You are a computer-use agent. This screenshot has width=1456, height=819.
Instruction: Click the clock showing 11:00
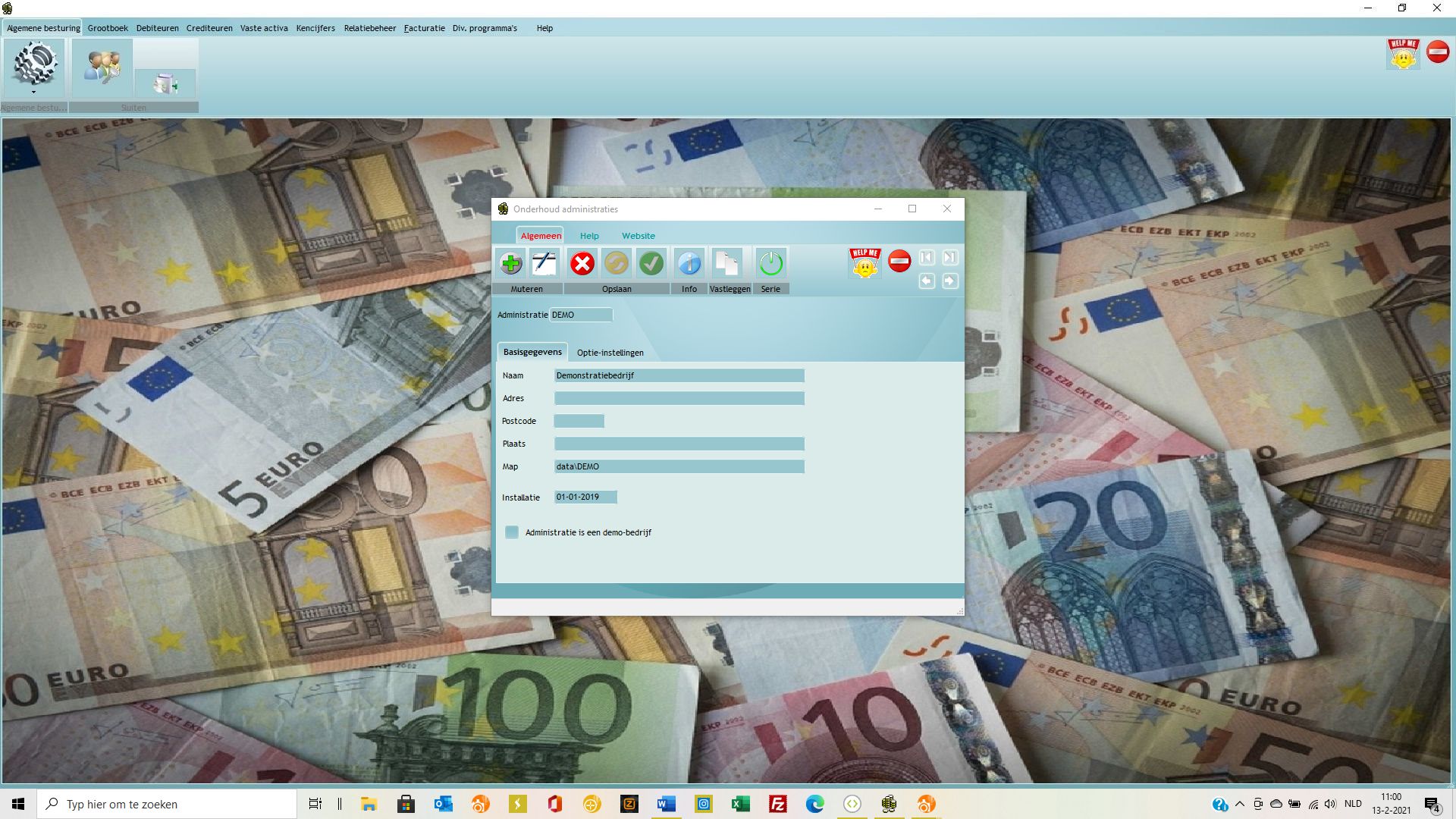pos(1392,797)
